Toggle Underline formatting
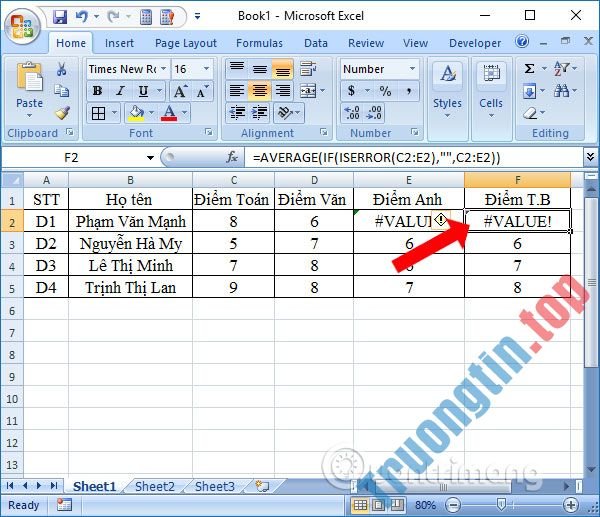The image size is (600, 517). pos(143,91)
